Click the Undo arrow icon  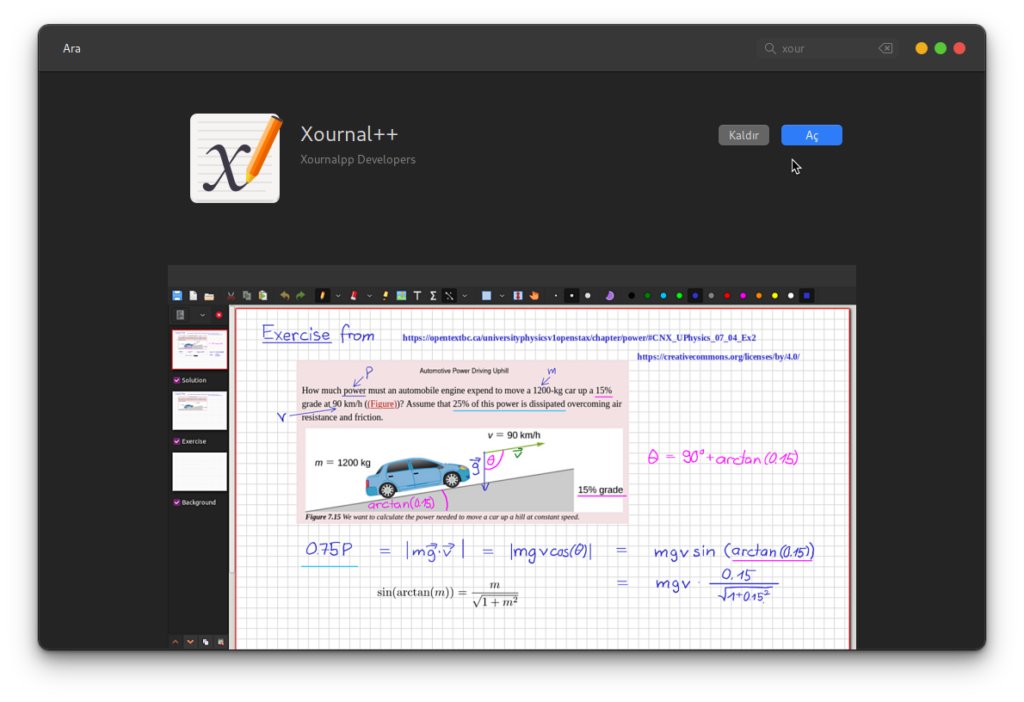coord(285,296)
